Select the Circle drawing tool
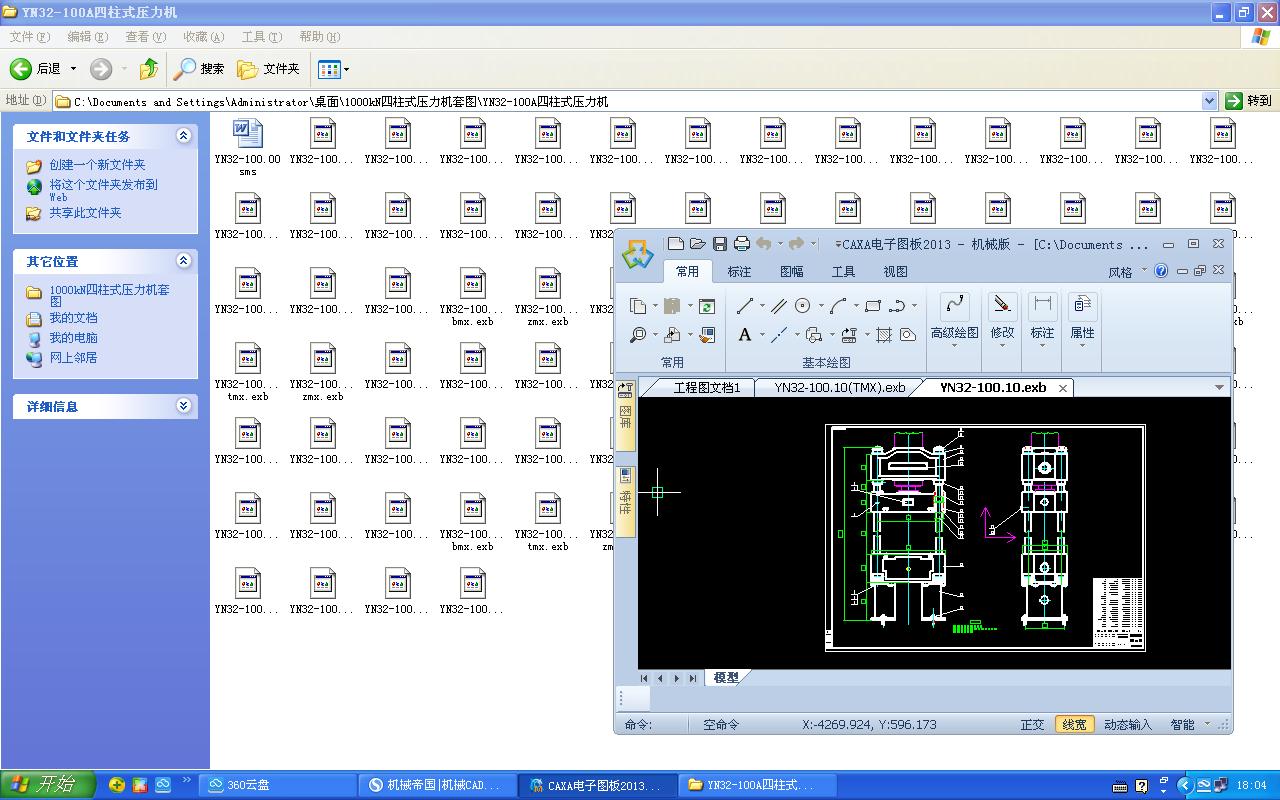This screenshot has width=1280, height=800. tap(802, 306)
